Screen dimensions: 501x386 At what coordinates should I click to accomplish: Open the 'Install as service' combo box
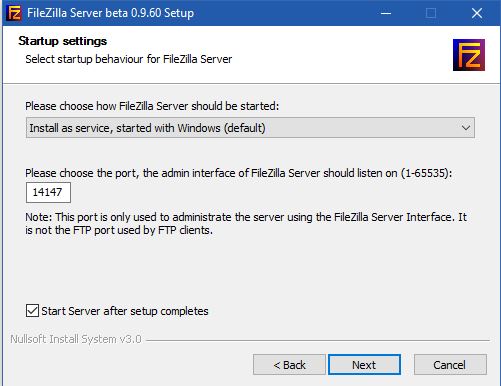click(250, 128)
